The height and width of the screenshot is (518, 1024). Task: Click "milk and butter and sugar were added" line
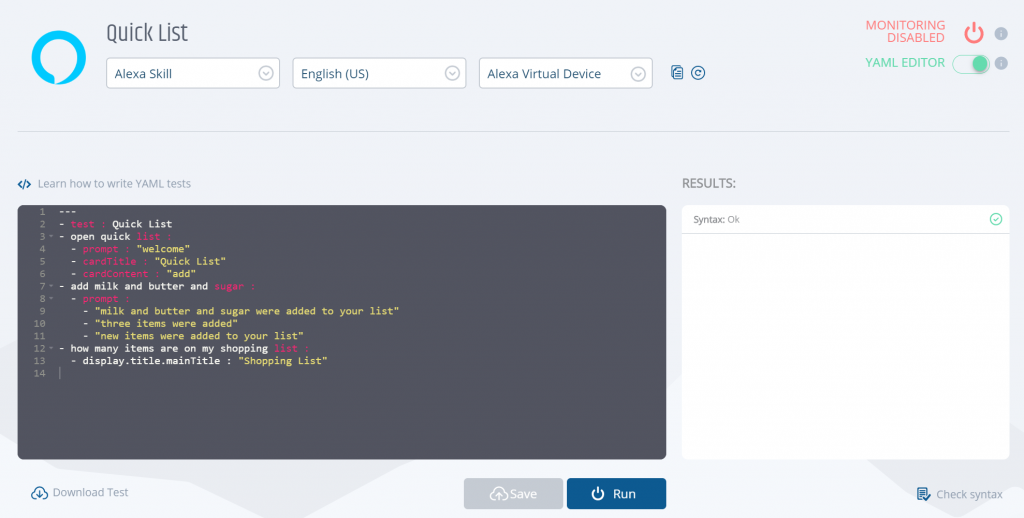point(247,311)
